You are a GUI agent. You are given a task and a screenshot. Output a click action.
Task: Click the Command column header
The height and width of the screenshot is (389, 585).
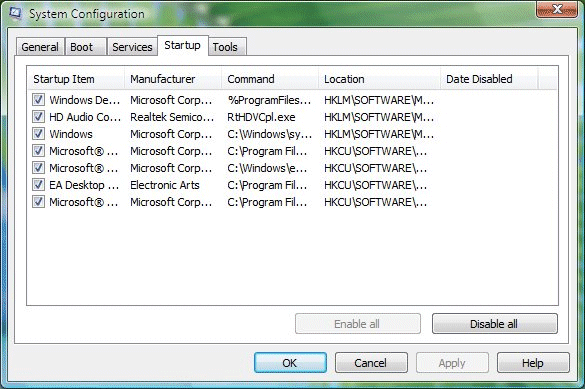[270, 79]
